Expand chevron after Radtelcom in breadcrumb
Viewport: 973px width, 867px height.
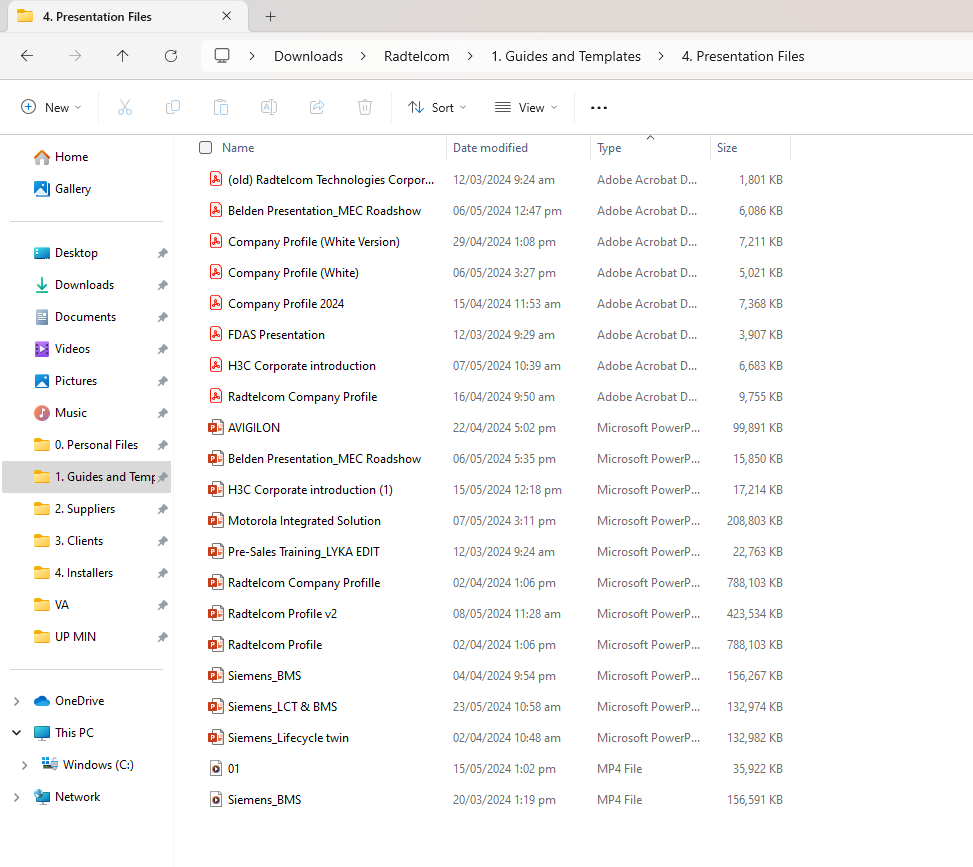pos(470,56)
